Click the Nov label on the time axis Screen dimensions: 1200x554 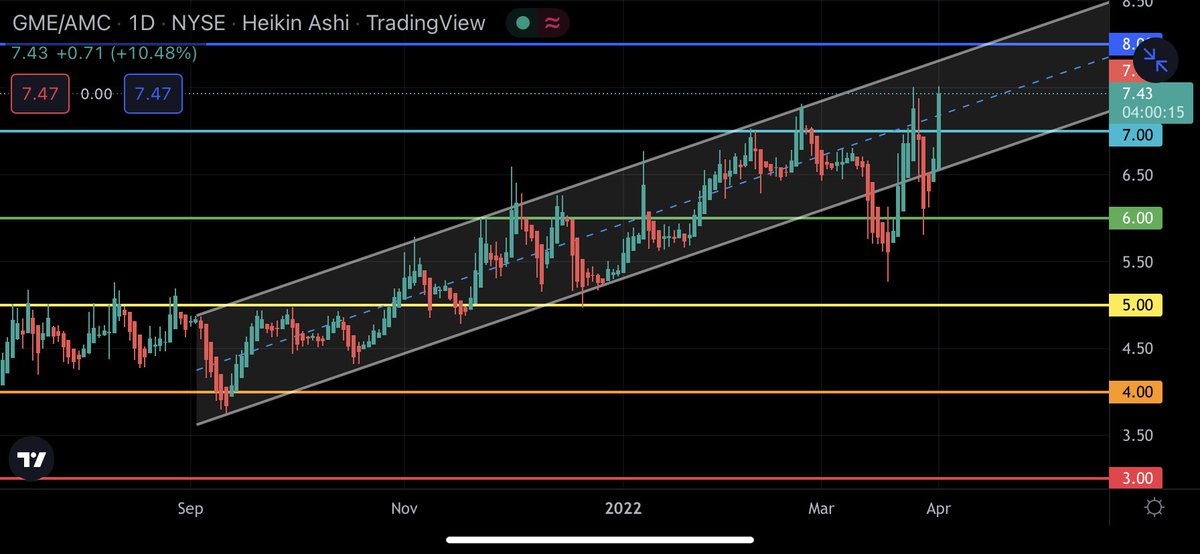click(404, 508)
